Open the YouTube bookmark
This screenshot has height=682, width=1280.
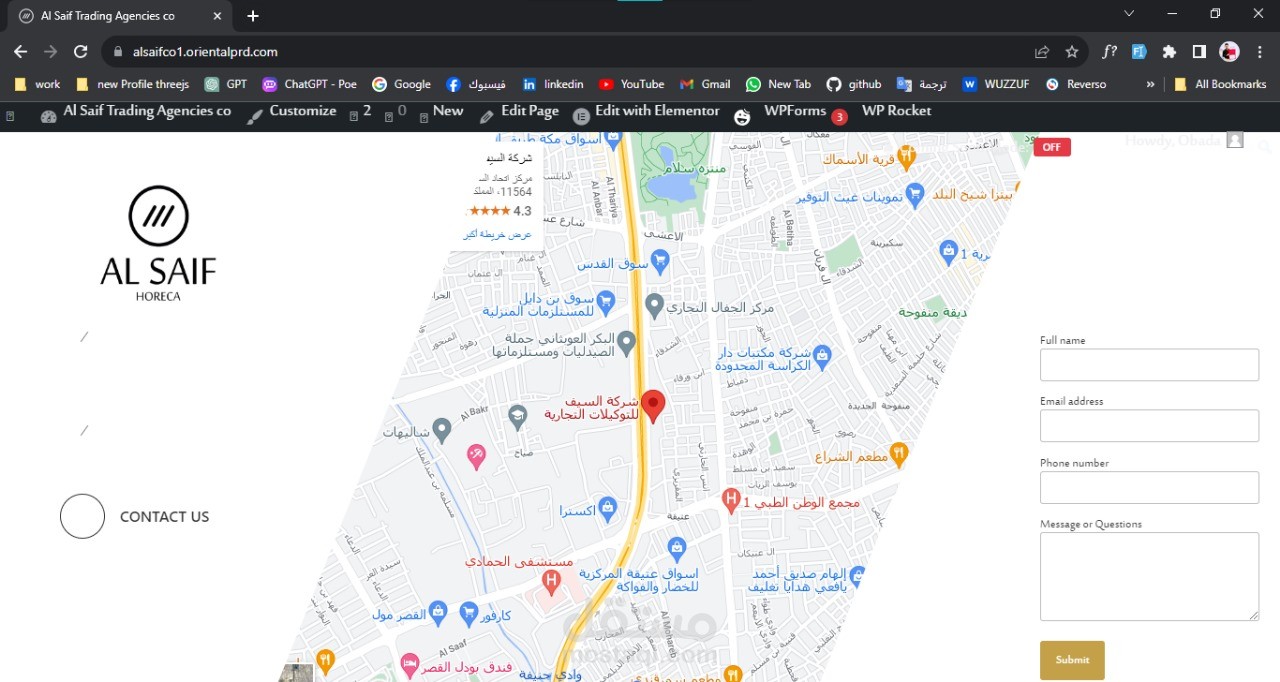click(x=631, y=84)
